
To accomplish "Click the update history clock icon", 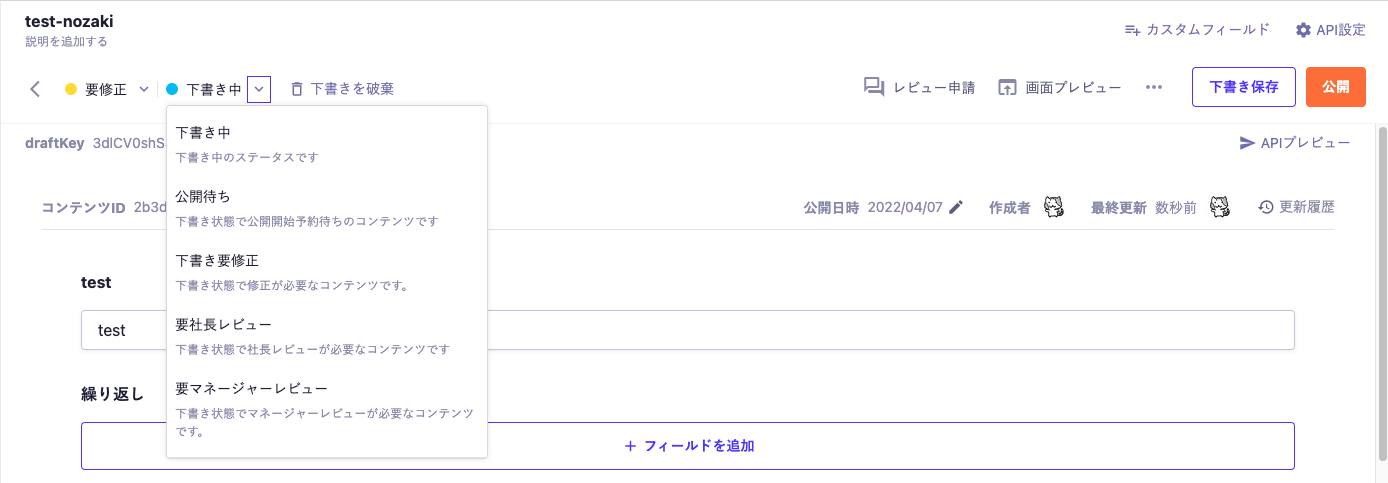I will [1266, 207].
